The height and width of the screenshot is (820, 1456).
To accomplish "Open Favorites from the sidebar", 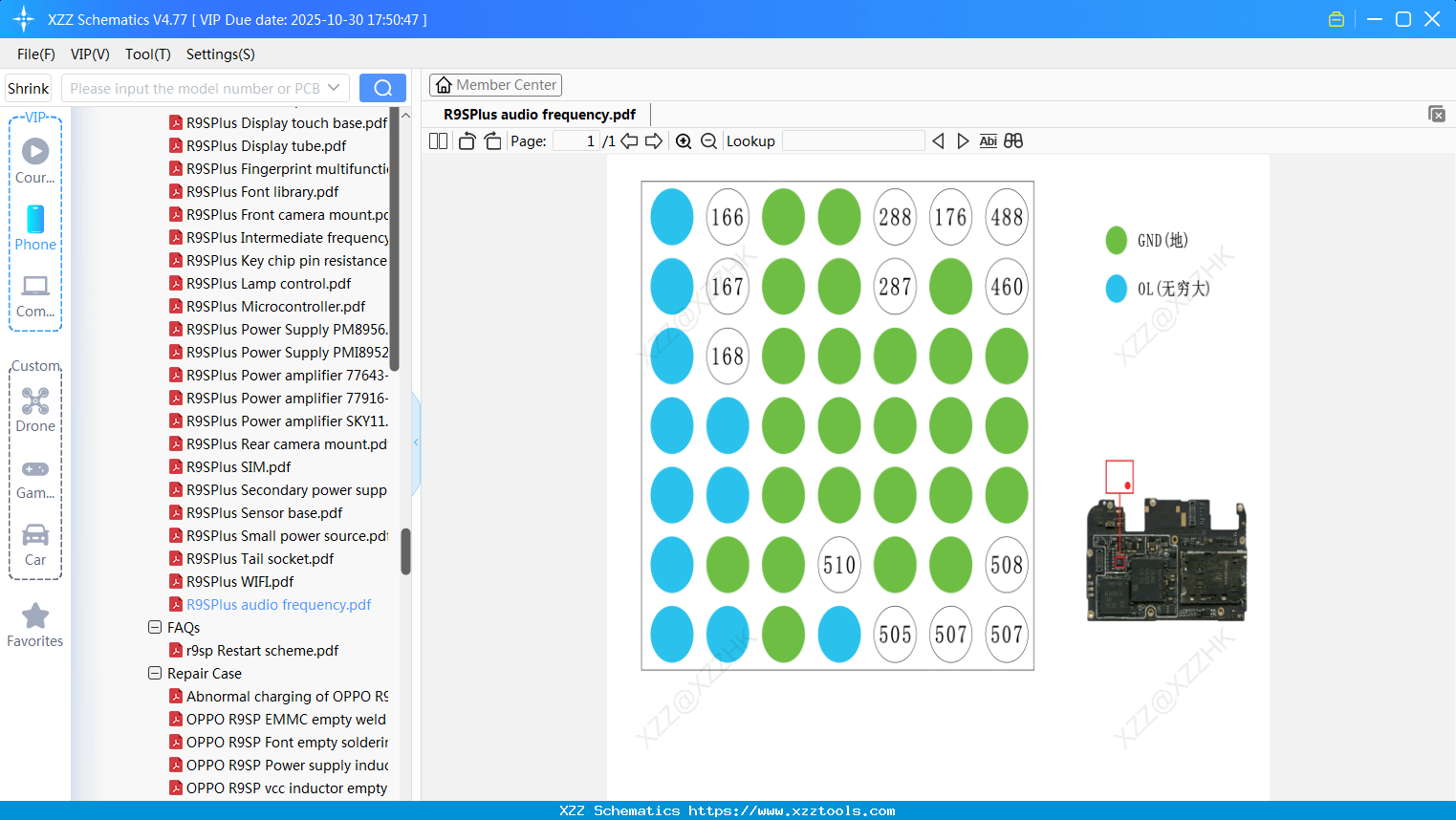I will click(35, 625).
